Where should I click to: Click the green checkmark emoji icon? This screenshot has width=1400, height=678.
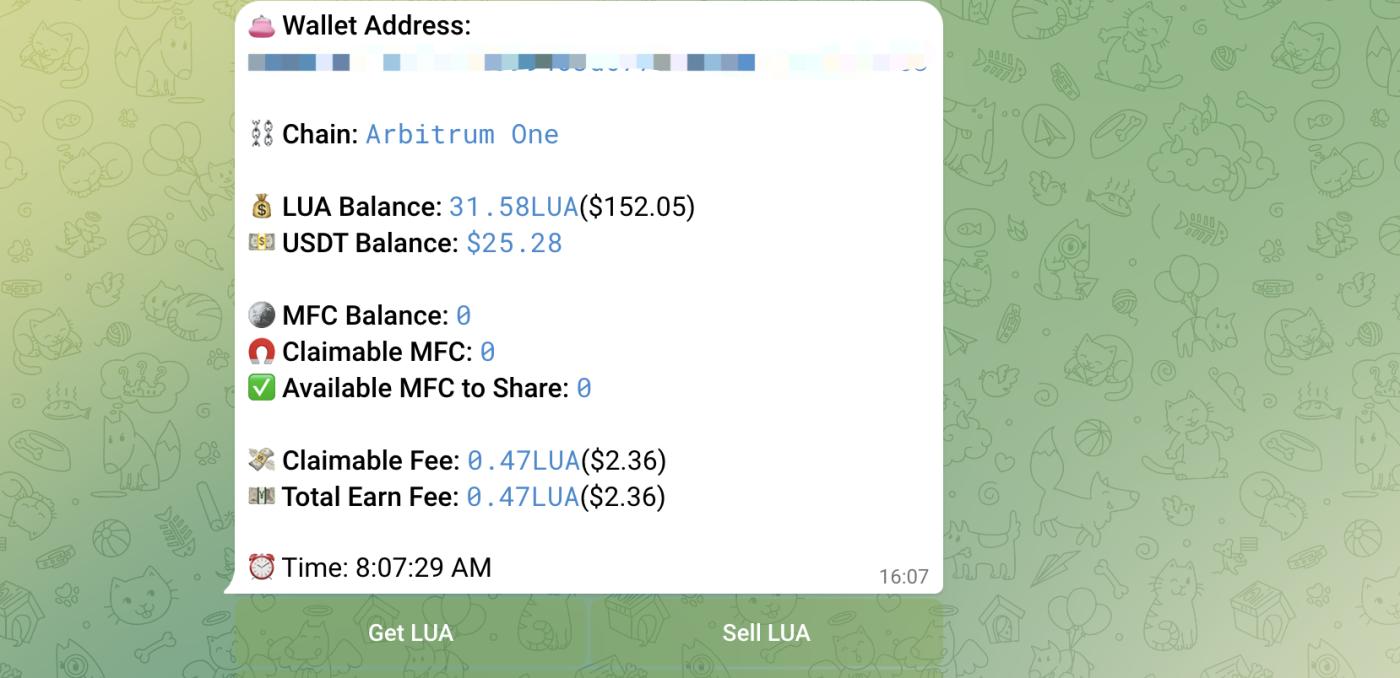click(262, 388)
